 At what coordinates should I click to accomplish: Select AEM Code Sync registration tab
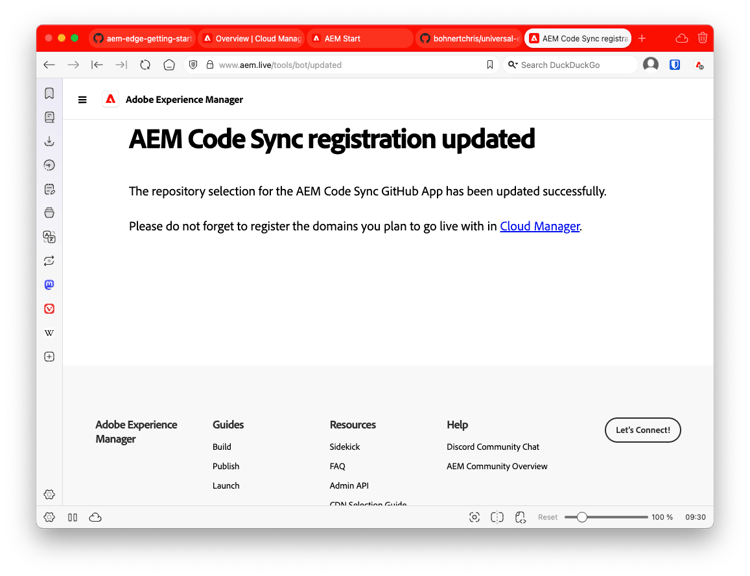tap(578, 38)
